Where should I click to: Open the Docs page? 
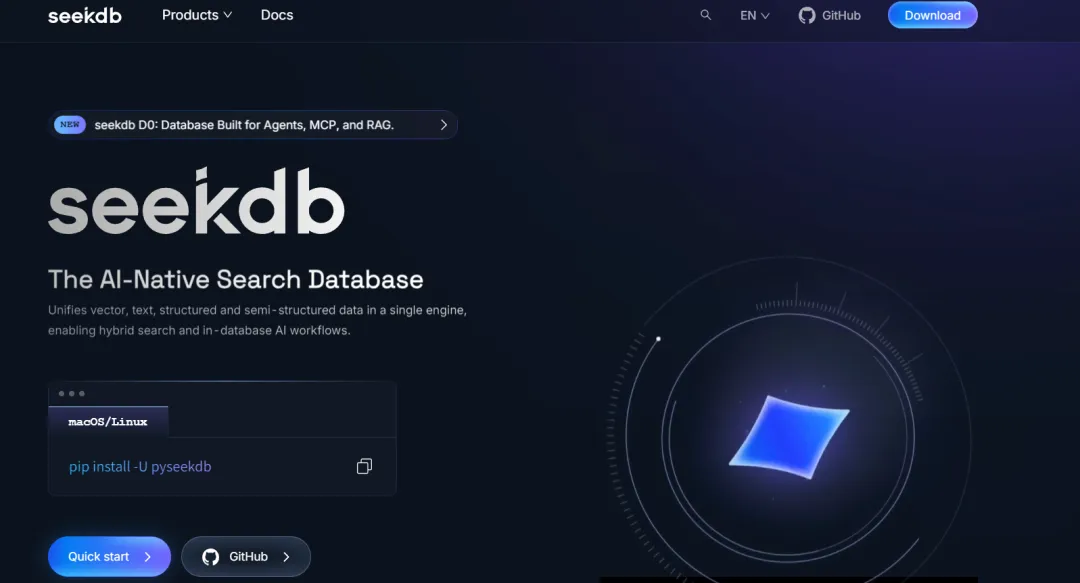(x=277, y=15)
